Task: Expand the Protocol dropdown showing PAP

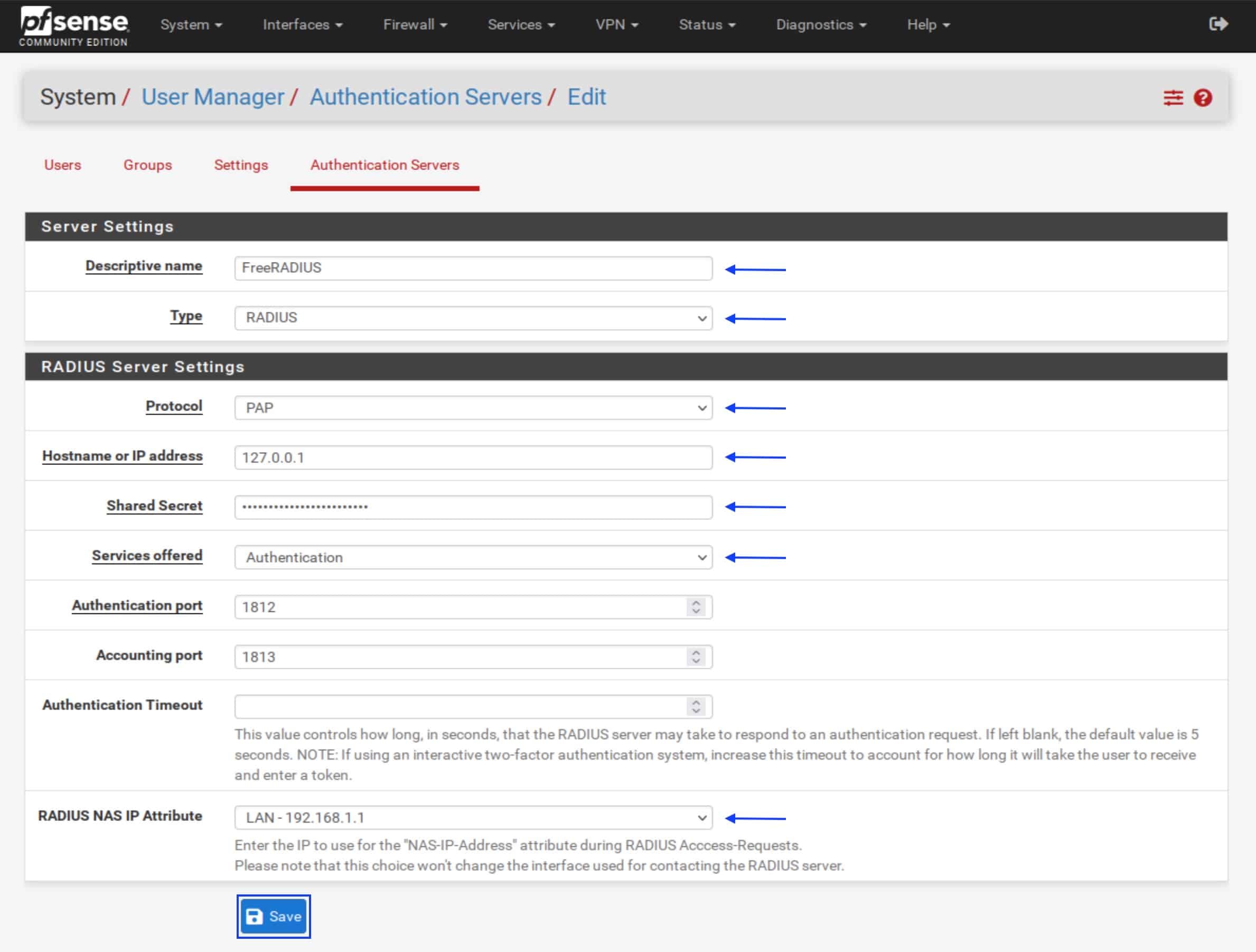Action: click(x=473, y=408)
